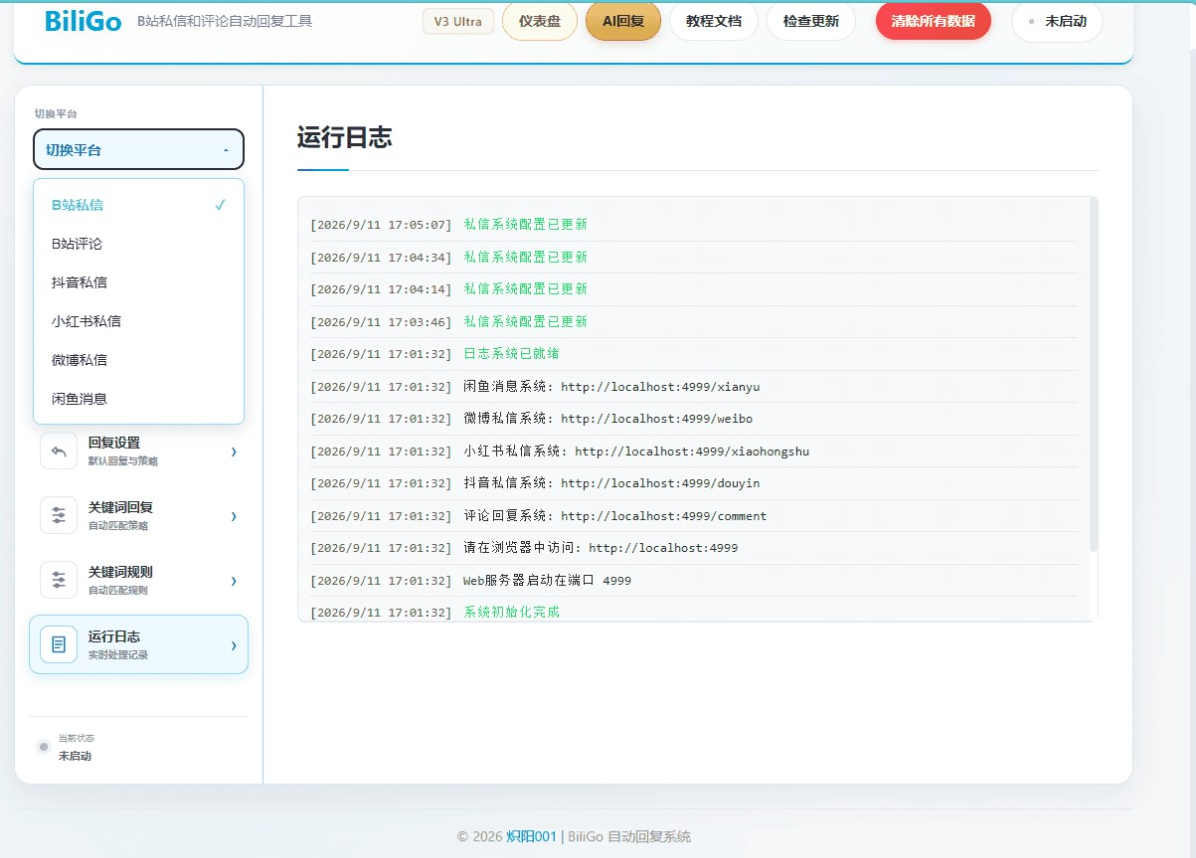Open the 仪表盘 dashboard button
This screenshot has width=1196, height=858.
[x=539, y=21]
